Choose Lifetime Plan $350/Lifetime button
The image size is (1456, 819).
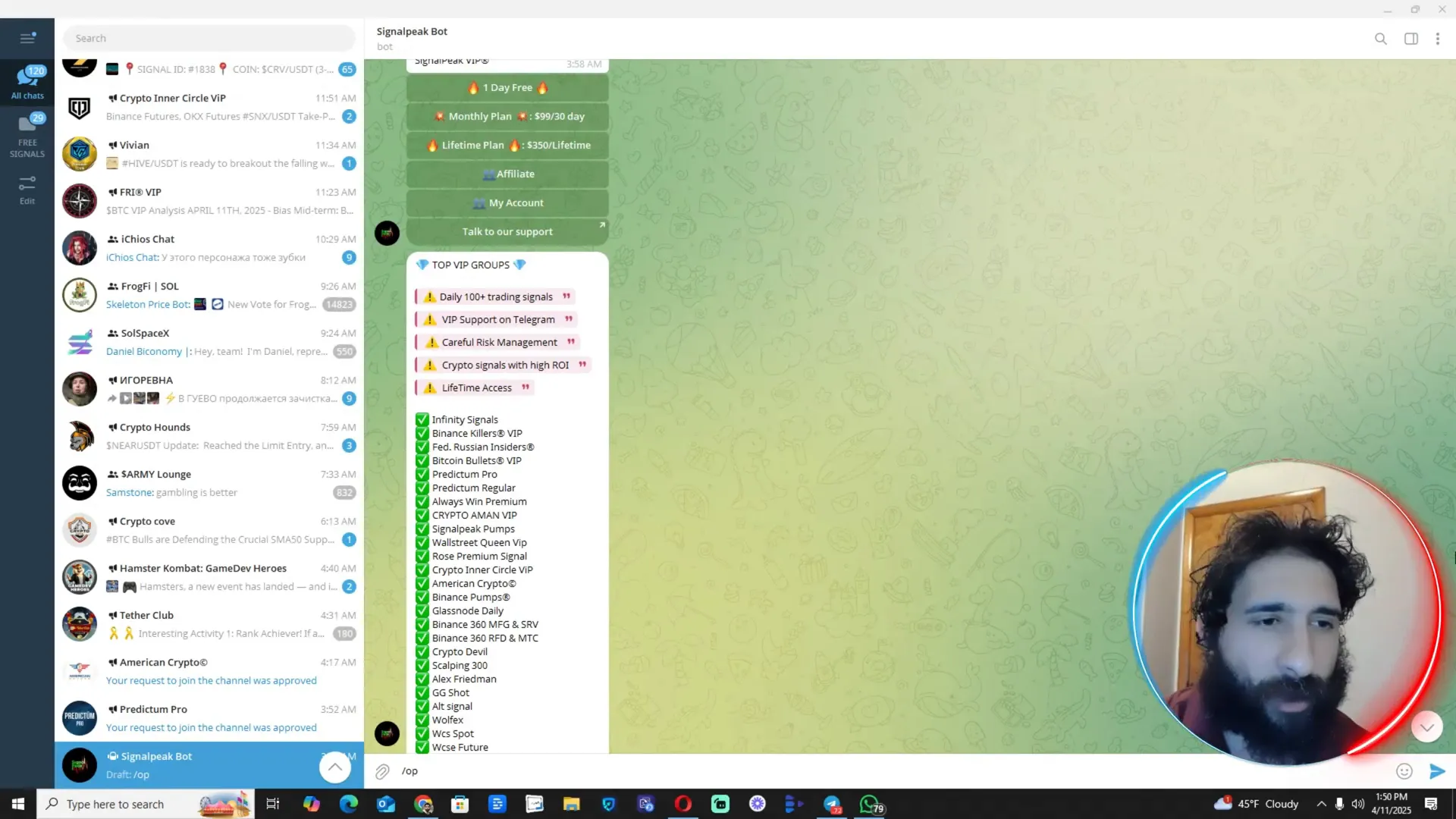click(x=507, y=145)
